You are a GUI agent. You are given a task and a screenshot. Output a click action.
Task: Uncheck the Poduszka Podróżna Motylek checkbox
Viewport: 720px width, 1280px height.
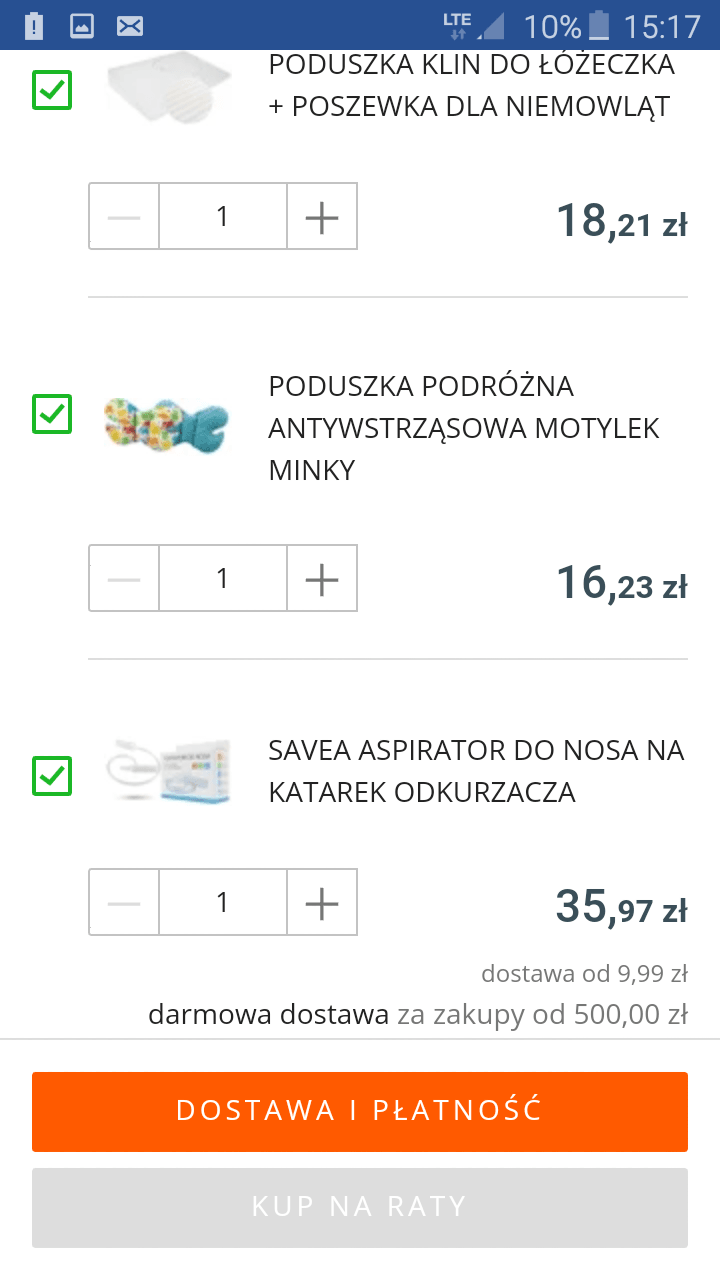click(52, 414)
